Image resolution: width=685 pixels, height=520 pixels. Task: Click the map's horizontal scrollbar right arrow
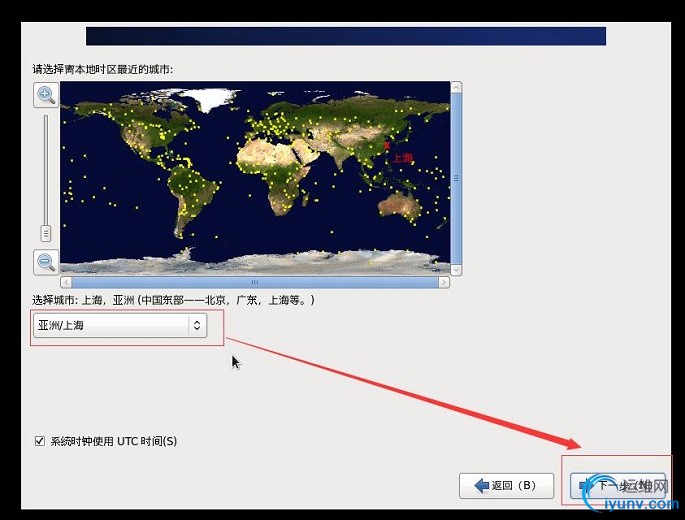click(444, 282)
